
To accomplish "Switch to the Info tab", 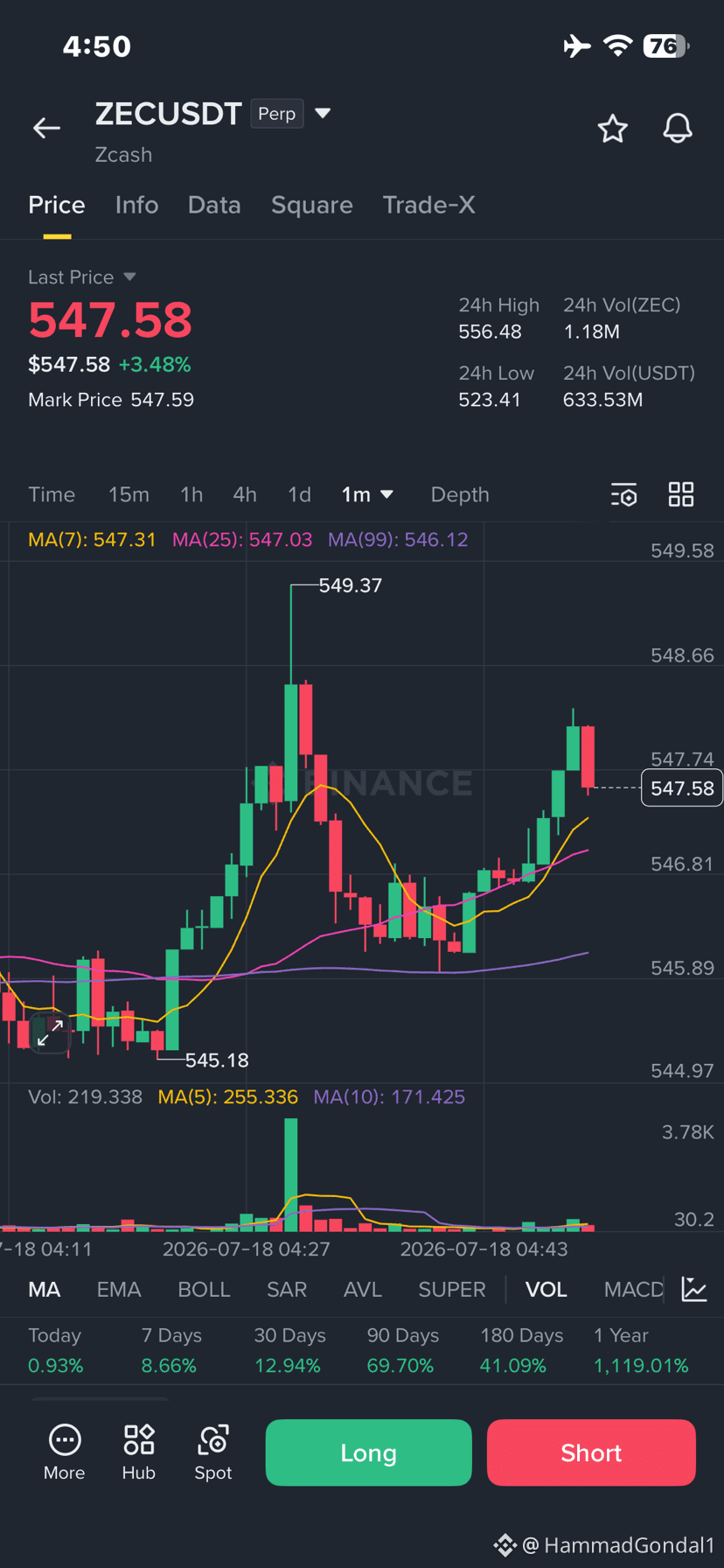I will (136, 205).
